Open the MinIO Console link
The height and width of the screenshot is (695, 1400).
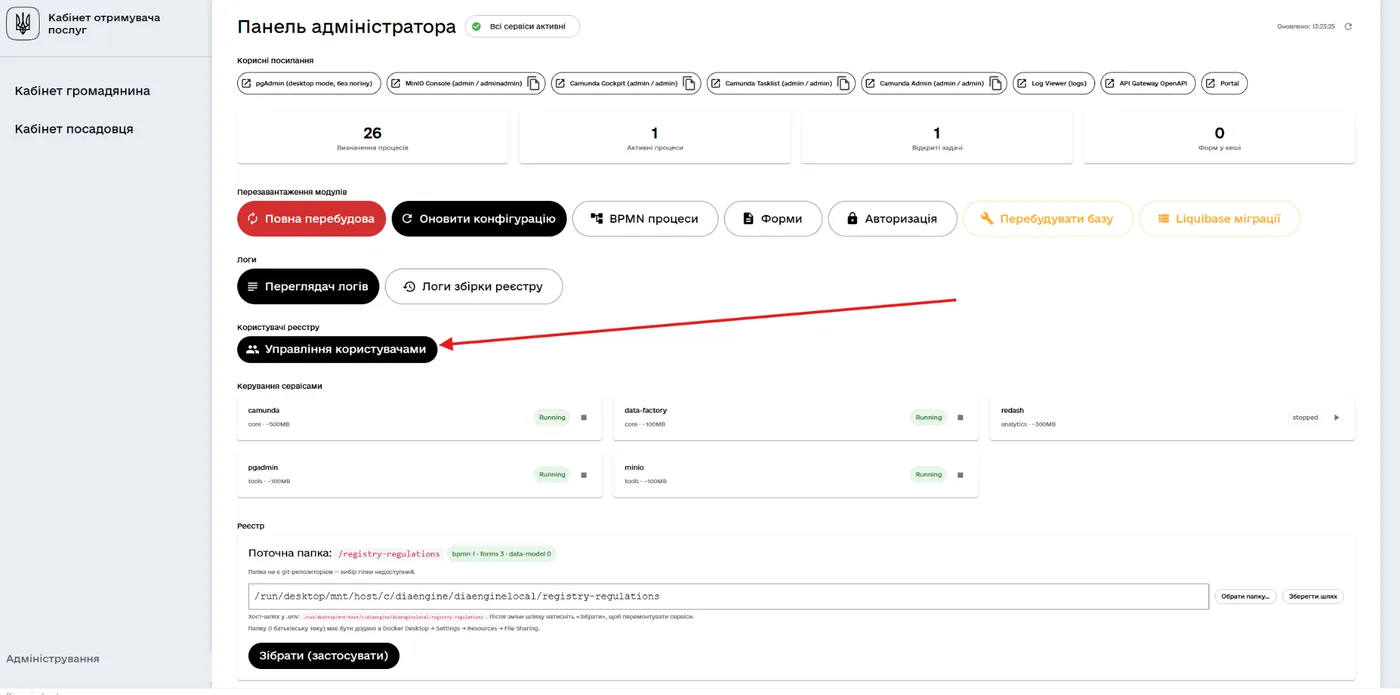[x=457, y=84]
